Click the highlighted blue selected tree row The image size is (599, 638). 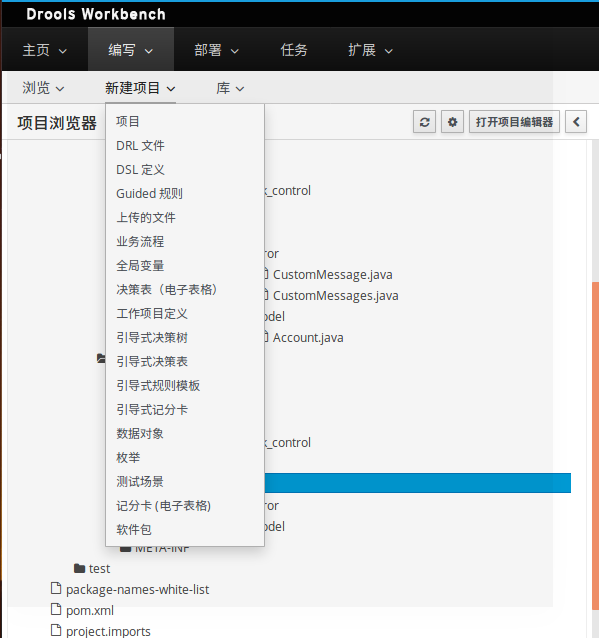pos(418,483)
